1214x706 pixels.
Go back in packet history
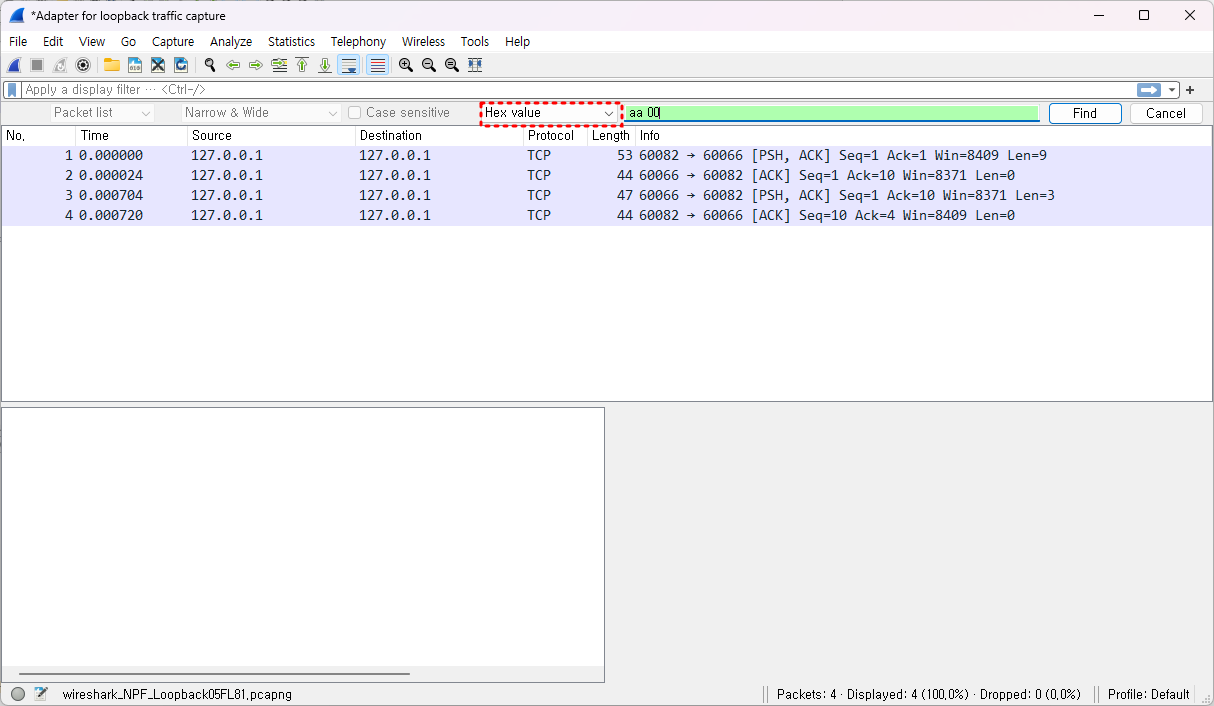233,65
